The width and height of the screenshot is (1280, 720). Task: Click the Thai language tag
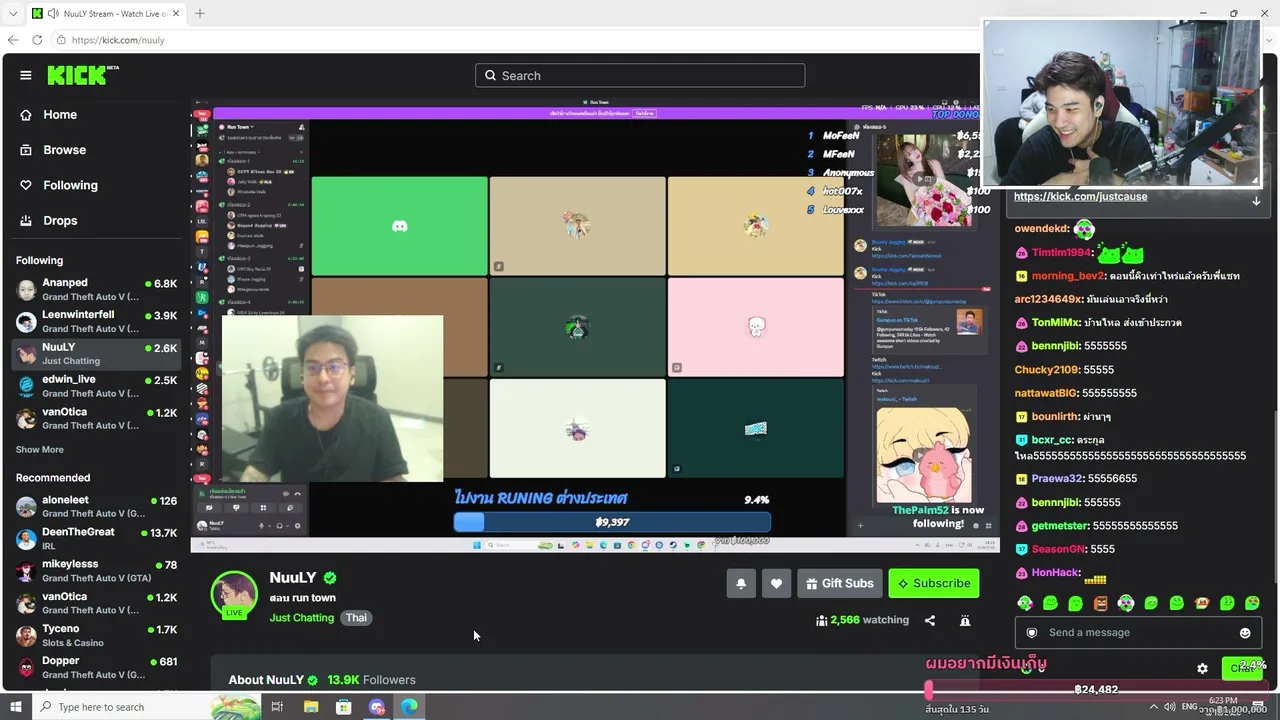357,618
